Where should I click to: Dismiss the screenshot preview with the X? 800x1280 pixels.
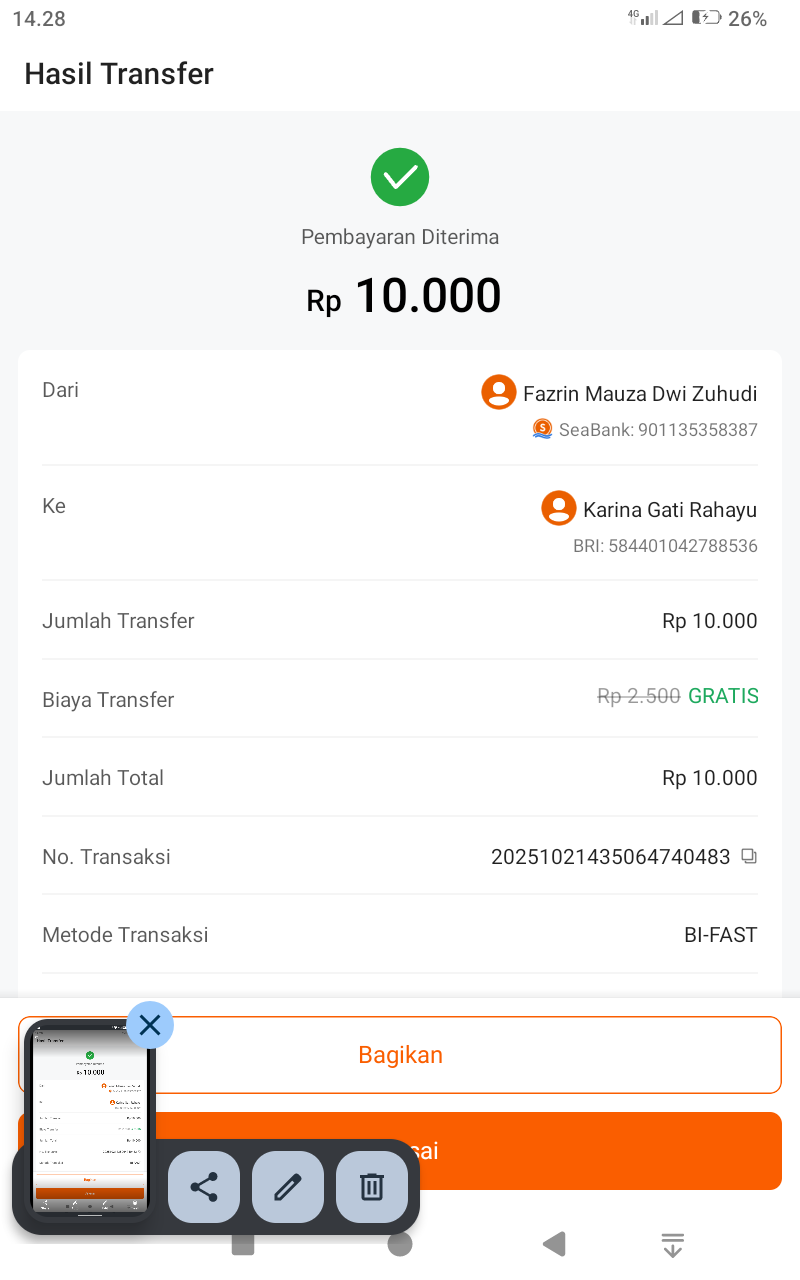[x=150, y=1025]
